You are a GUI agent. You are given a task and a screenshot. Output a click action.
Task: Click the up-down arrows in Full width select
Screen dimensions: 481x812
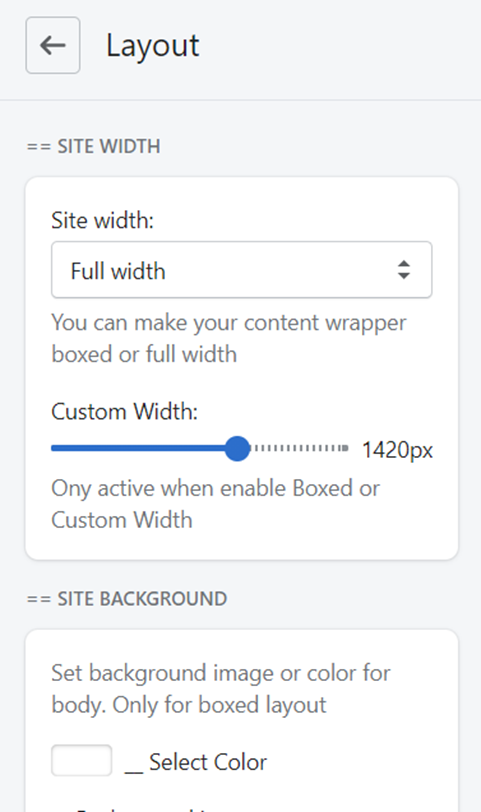point(404,270)
